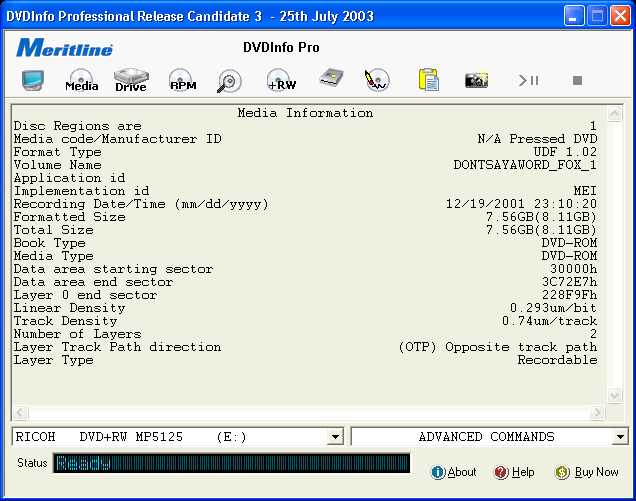Click the 'UDF 1.02' format value
Screen dimensions: 636x501
coord(565,152)
